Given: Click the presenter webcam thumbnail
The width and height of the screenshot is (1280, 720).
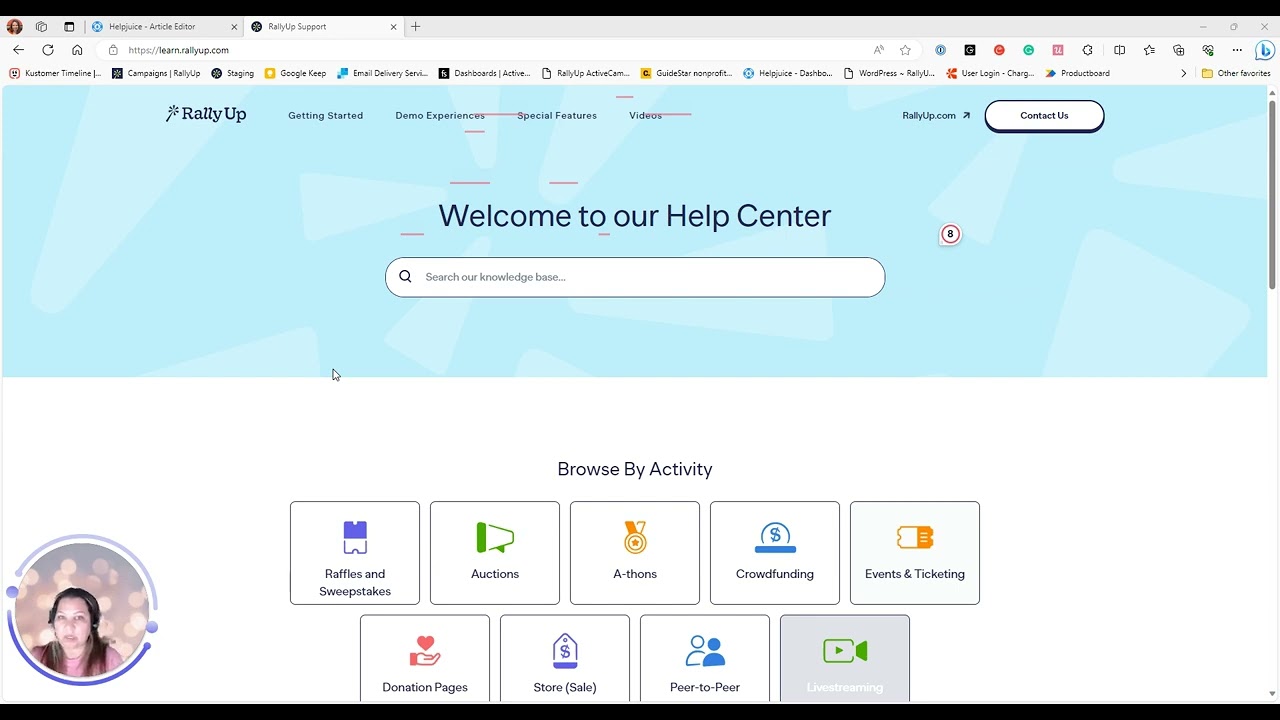Looking at the screenshot, I should [x=81, y=610].
